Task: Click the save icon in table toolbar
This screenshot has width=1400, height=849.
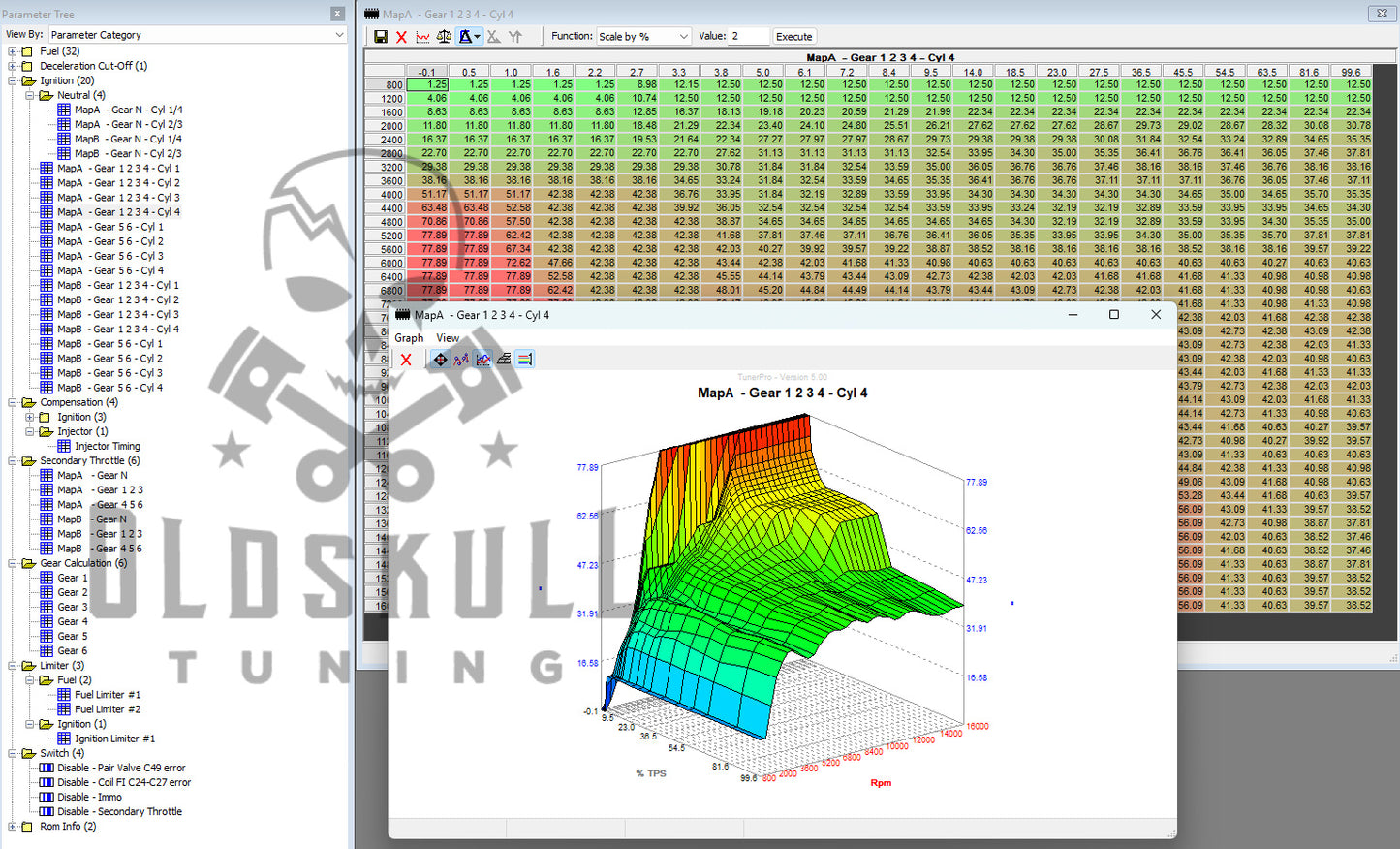Action: [380, 37]
